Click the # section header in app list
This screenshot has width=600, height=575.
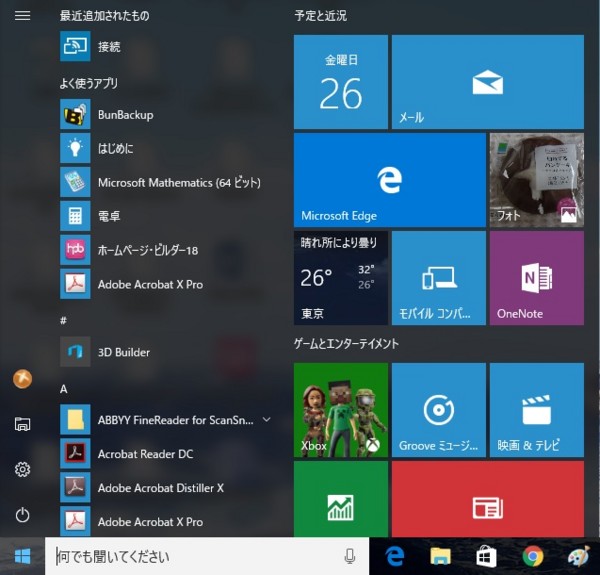click(64, 321)
